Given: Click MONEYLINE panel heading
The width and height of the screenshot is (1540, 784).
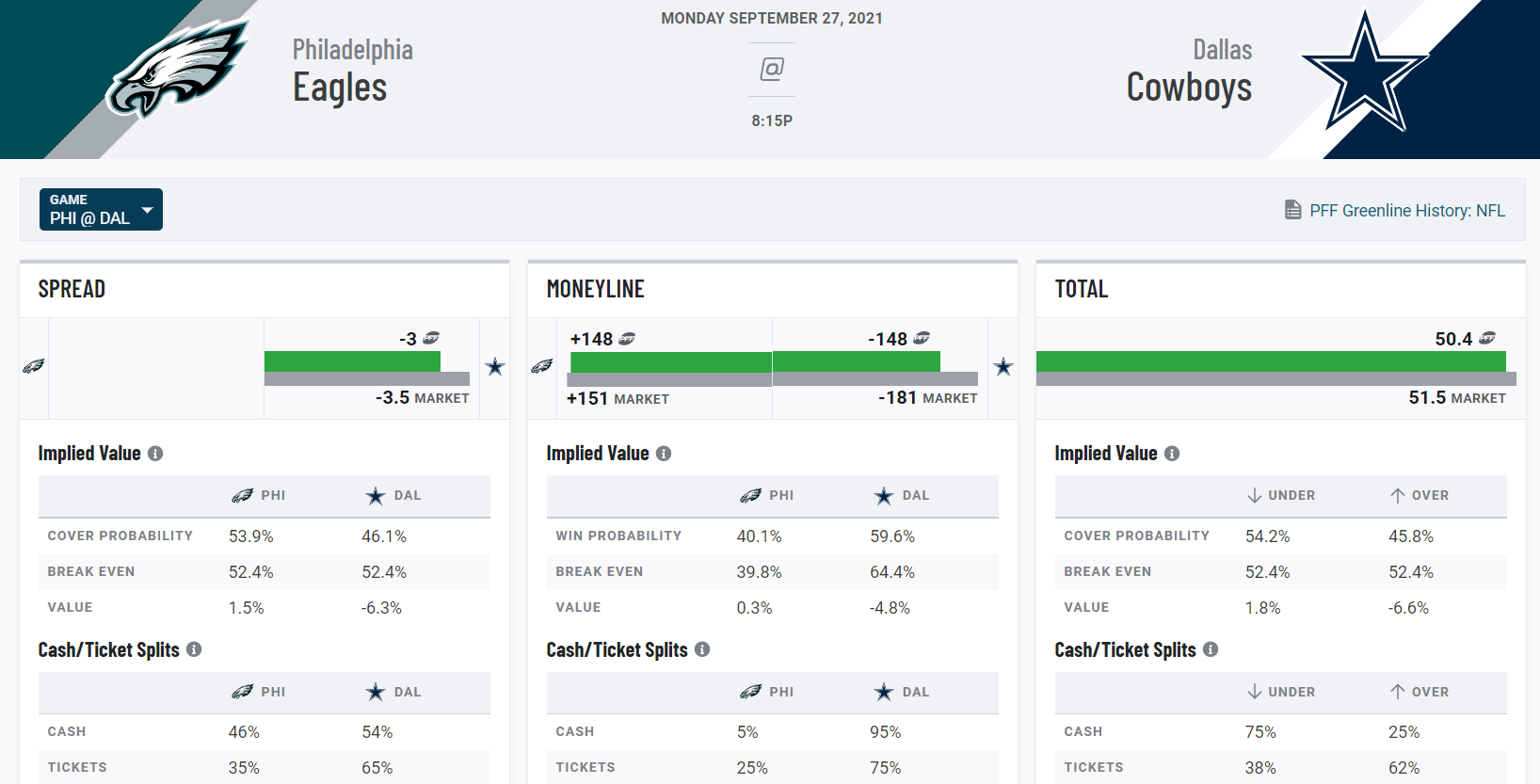Looking at the screenshot, I should [x=595, y=289].
